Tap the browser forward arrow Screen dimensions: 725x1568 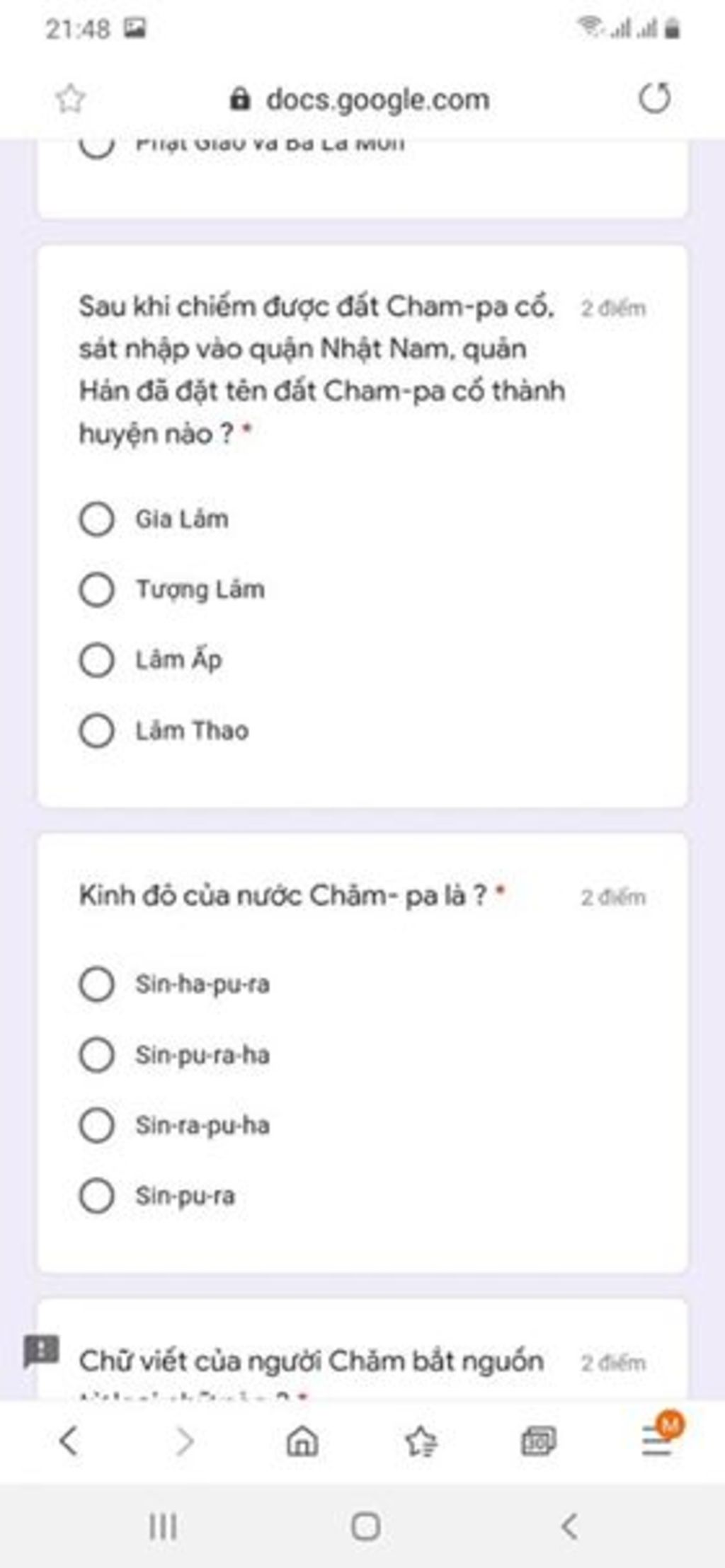184,1441
